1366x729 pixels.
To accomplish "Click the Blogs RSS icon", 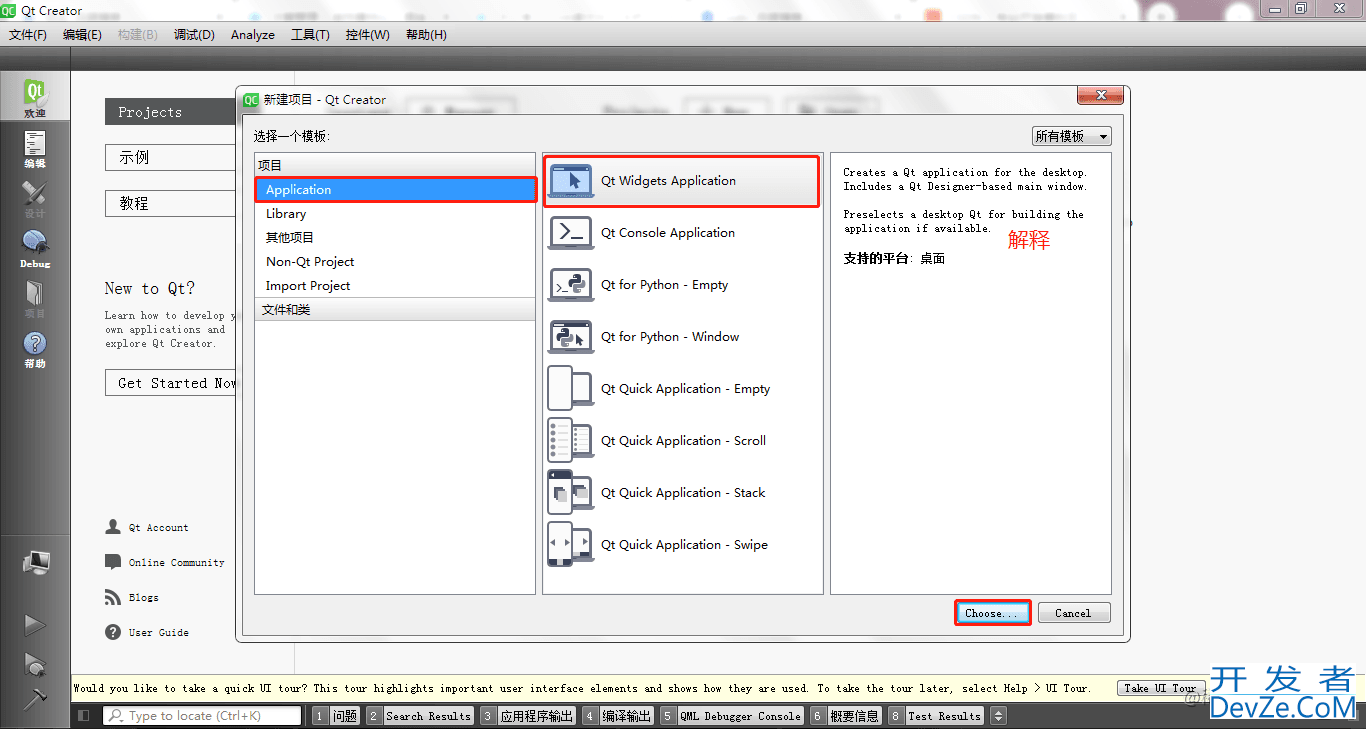I will tap(113, 597).
